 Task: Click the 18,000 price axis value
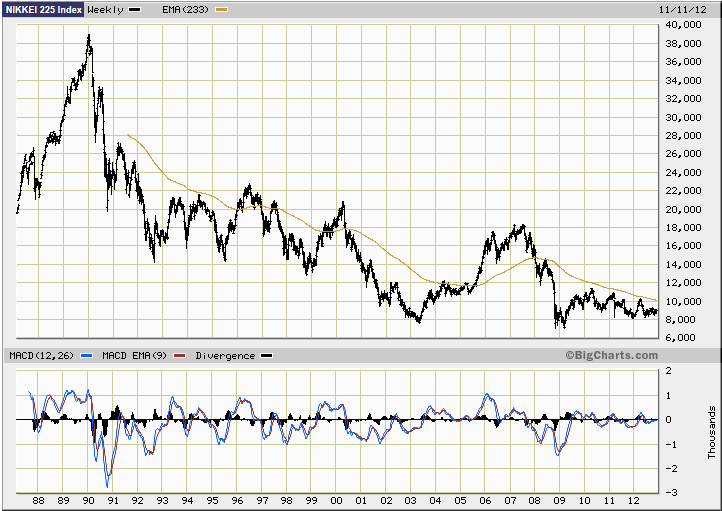684,227
